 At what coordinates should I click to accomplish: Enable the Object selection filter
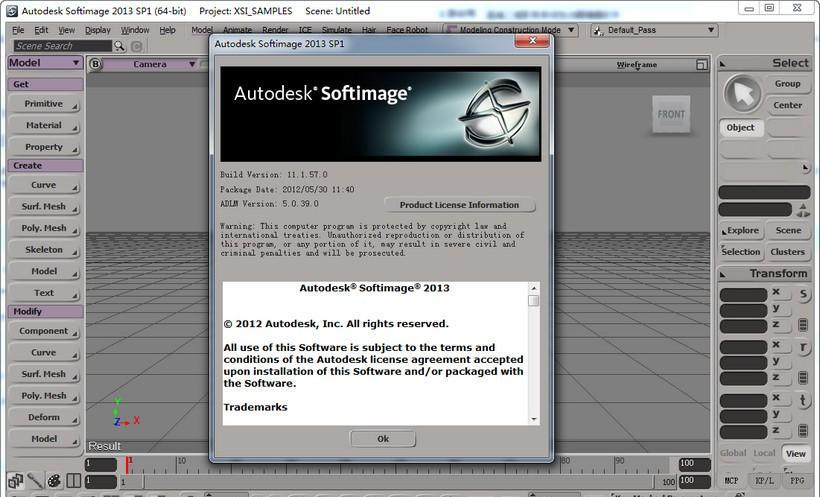(741, 128)
